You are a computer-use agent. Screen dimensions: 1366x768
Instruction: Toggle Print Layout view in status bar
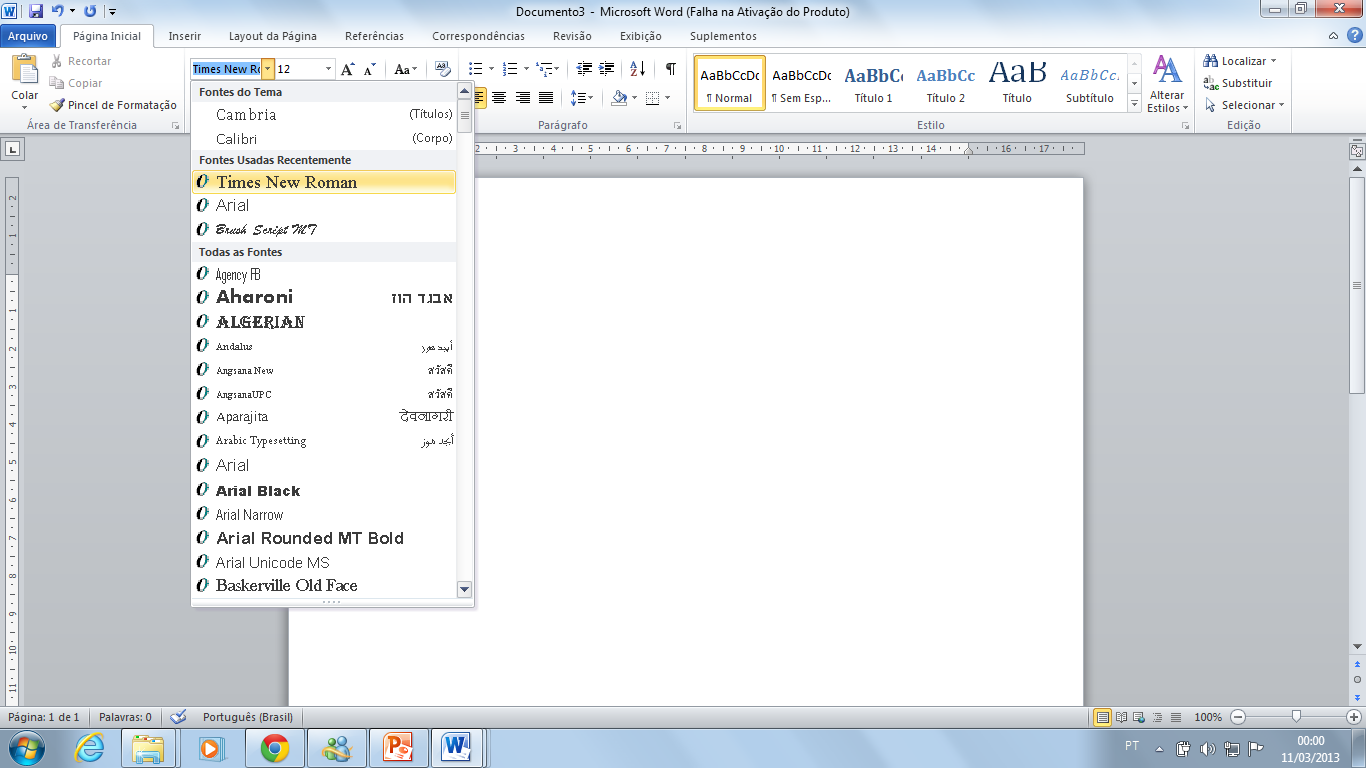(1103, 717)
